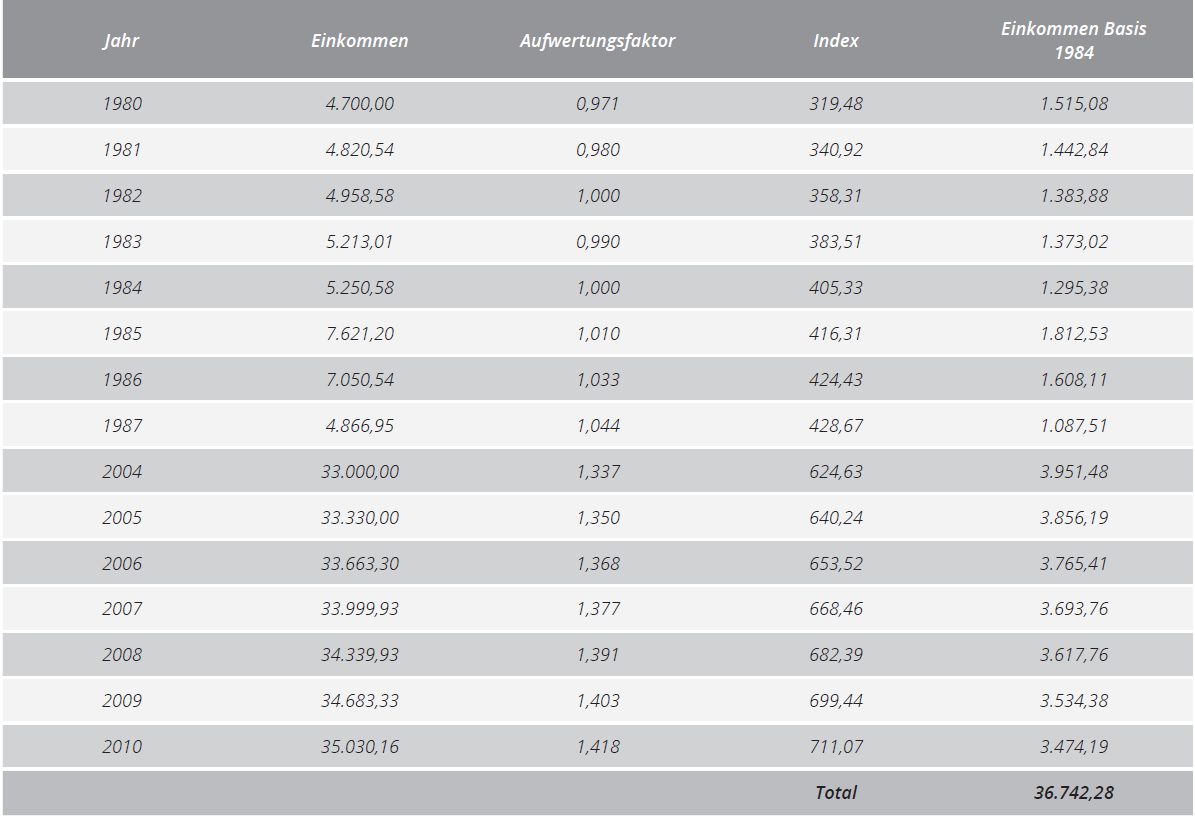Select index value 699,44
This screenshot has width=1195, height=817.
(836, 700)
